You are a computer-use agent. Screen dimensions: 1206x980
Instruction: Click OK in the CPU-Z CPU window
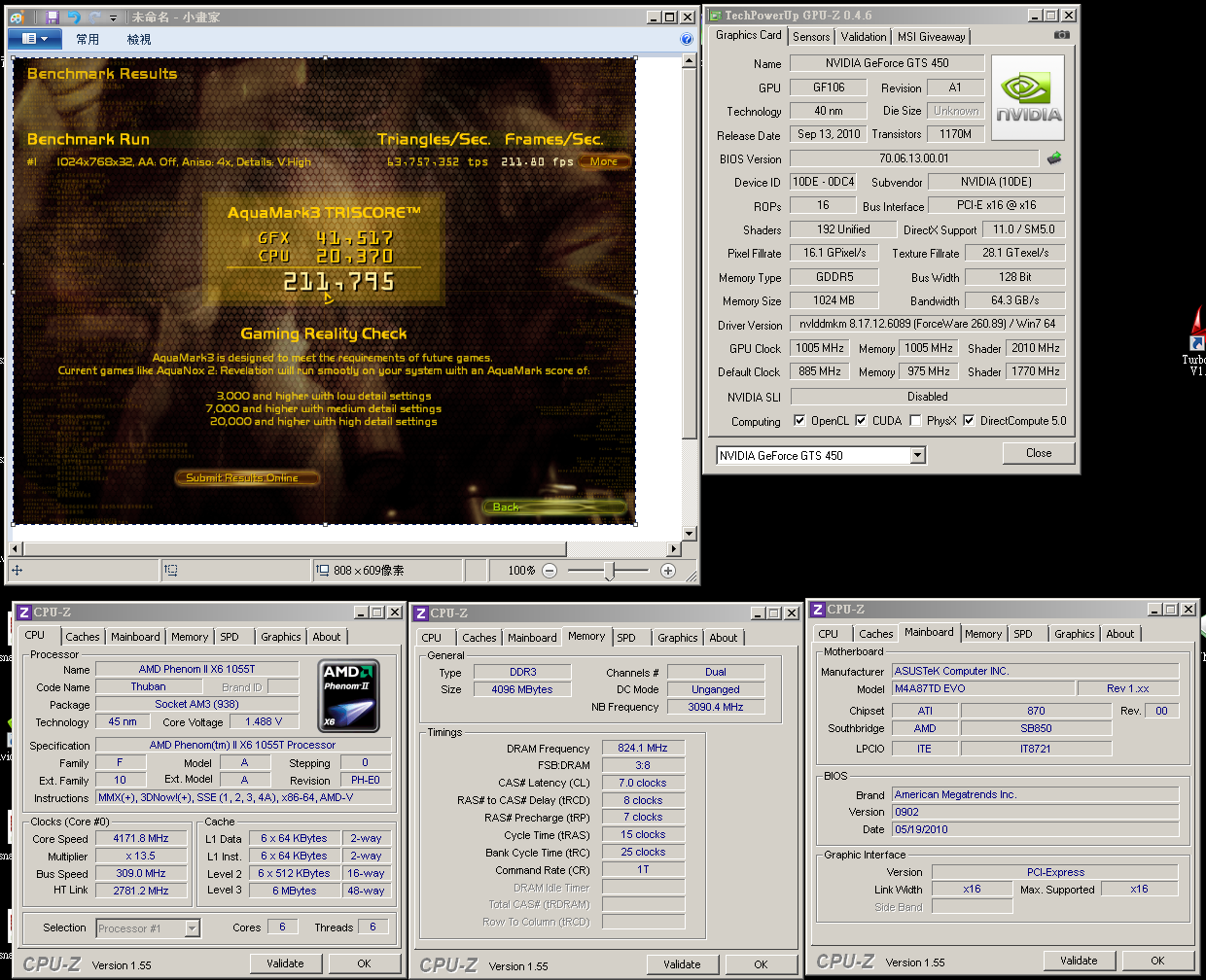[364, 963]
